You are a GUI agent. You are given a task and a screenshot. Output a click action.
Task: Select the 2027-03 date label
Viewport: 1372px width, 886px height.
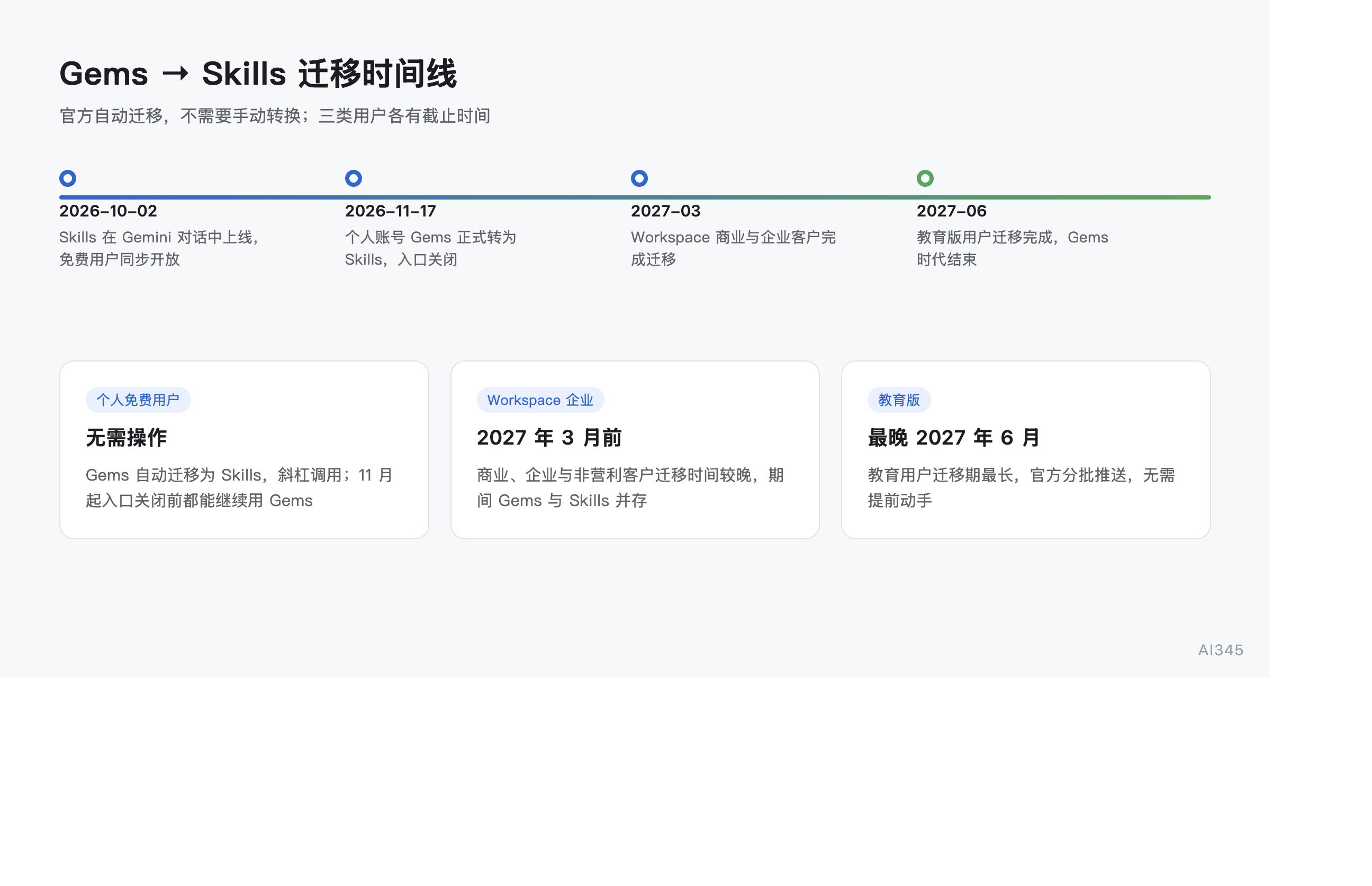[x=665, y=211]
